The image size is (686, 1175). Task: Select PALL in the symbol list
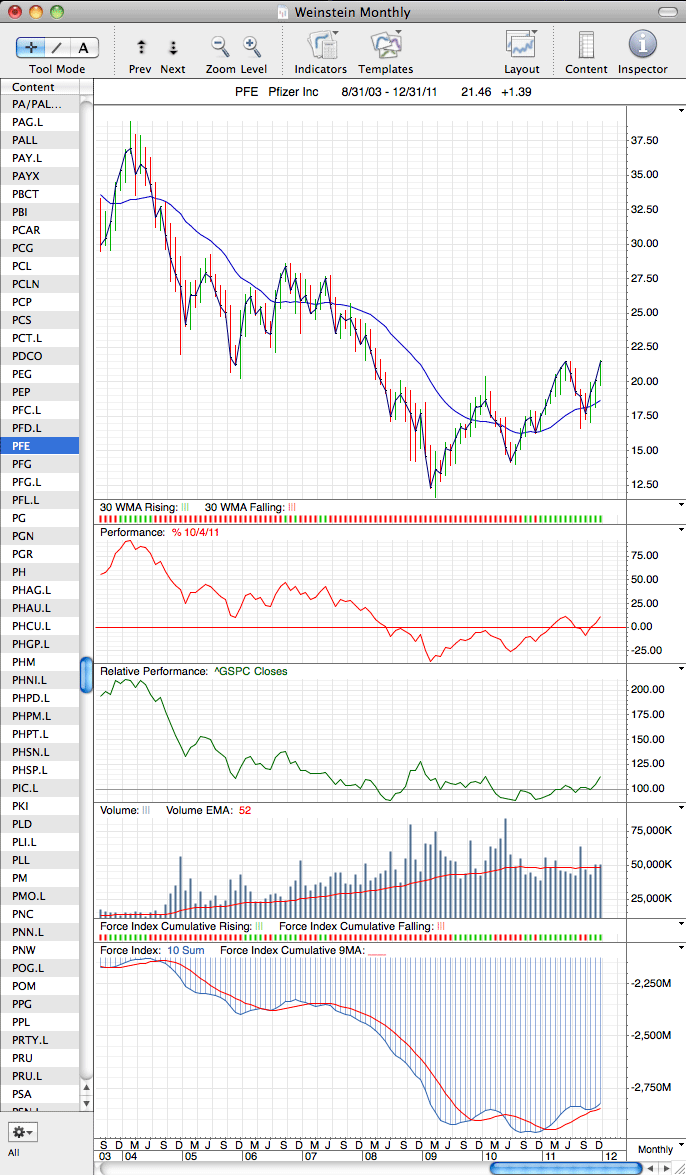point(40,139)
